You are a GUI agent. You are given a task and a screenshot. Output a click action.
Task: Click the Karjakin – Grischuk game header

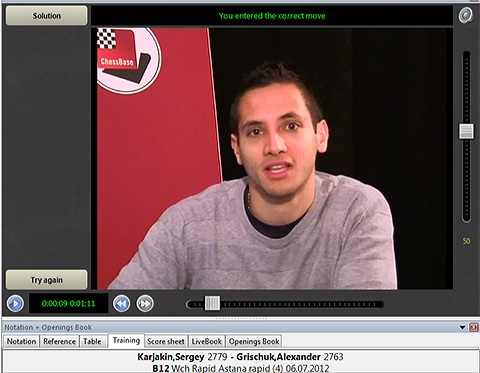tap(240, 357)
